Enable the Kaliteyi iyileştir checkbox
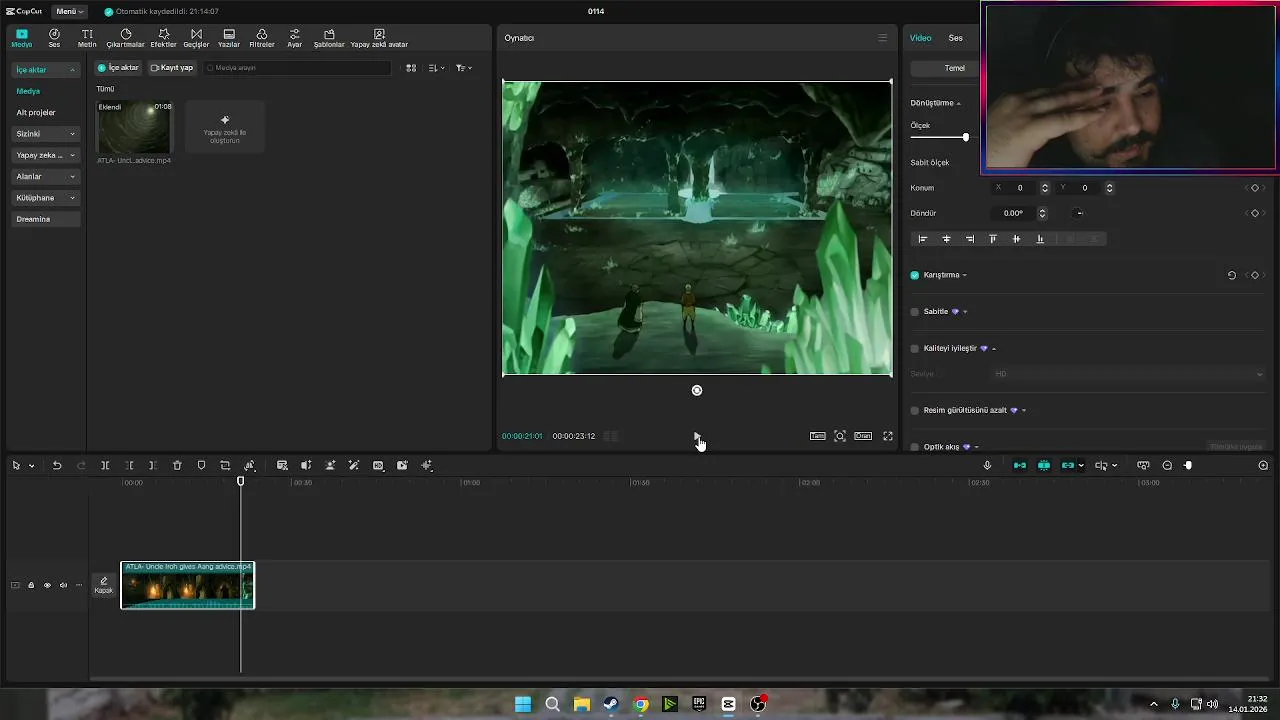Viewport: 1280px width, 720px height. click(915, 349)
